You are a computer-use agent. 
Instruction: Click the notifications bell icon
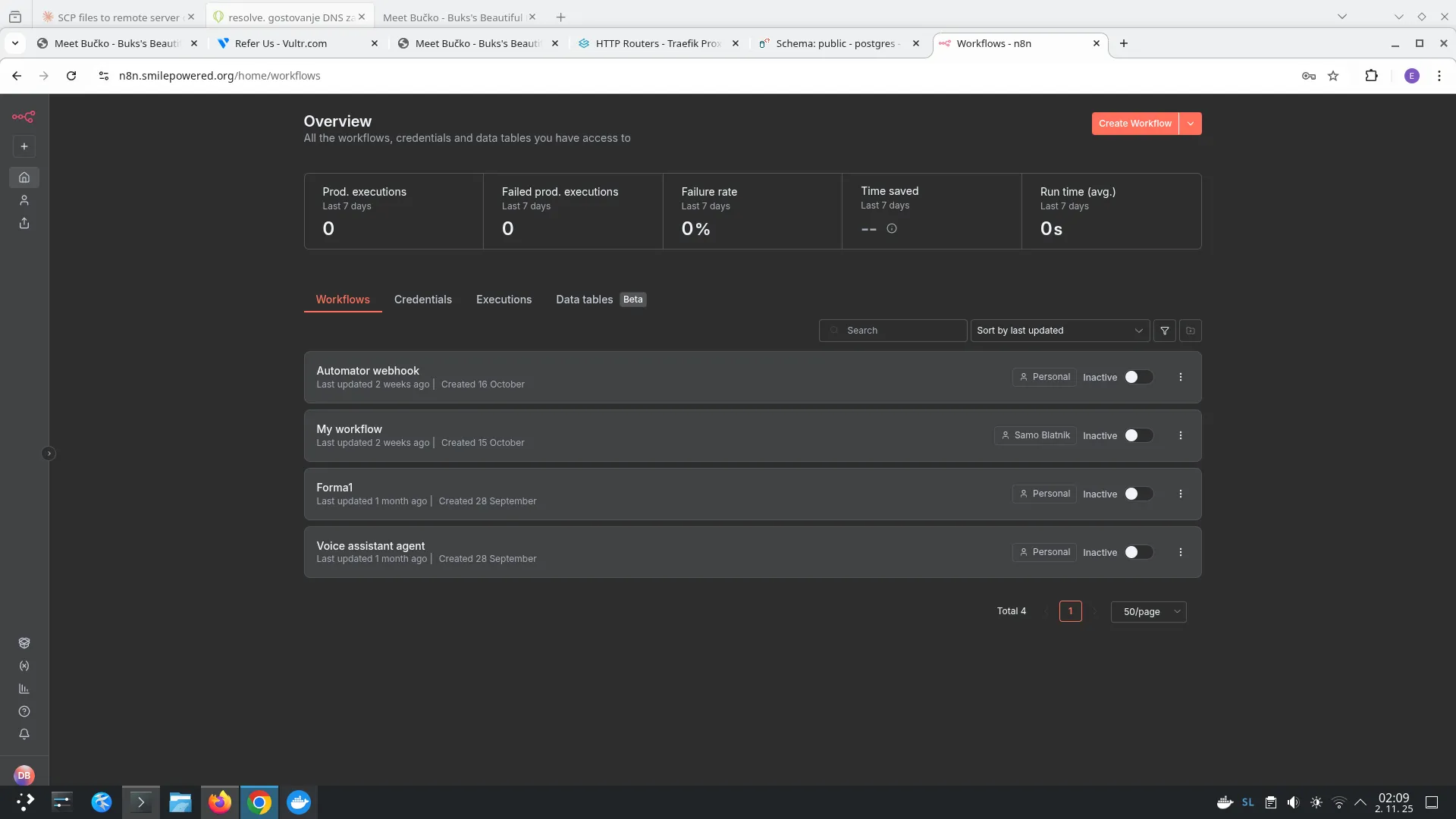24,734
